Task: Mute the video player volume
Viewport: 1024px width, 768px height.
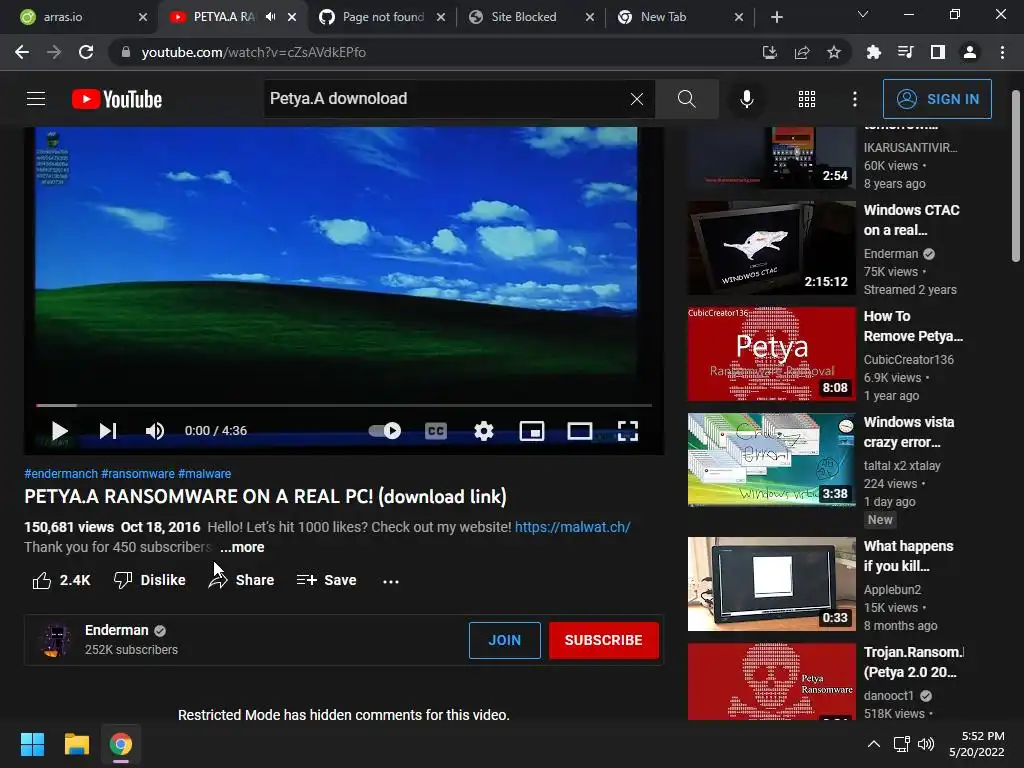Action: pyautogui.click(x=155, y=431)
